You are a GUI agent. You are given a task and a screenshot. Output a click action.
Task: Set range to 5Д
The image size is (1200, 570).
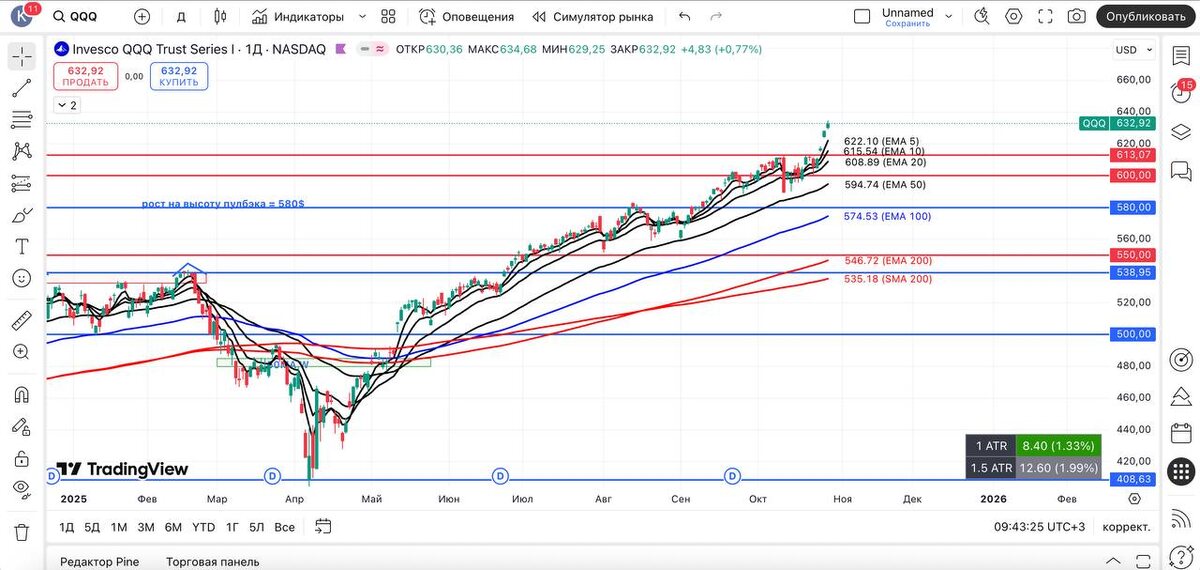tap(92, 526)
